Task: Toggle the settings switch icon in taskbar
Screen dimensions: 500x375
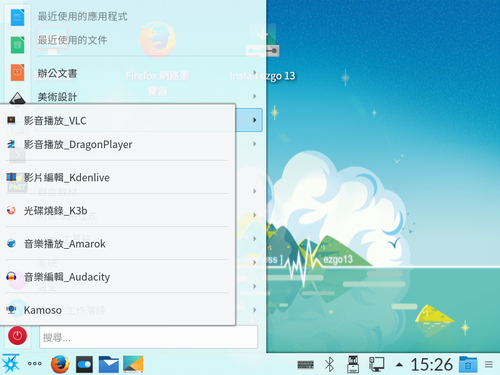Action: pyautogui.click(x=84, y=364)
